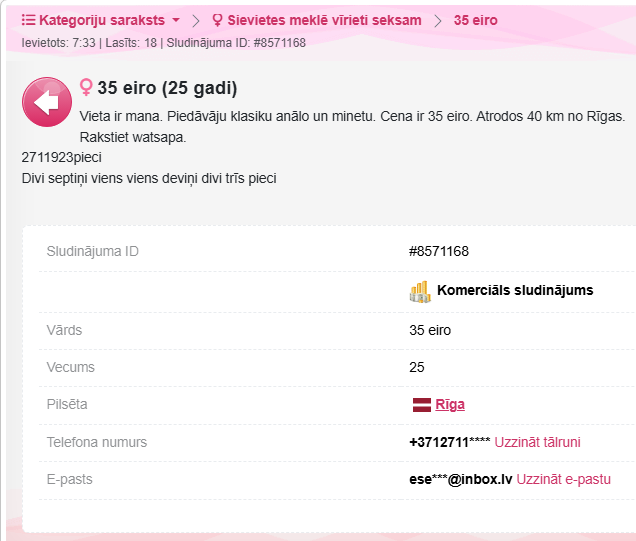Expand the dropdown caret beside Kategoriju saraksts
Image resolution: width=636 pixels, height=541 pixels.
tap(176, 20)
